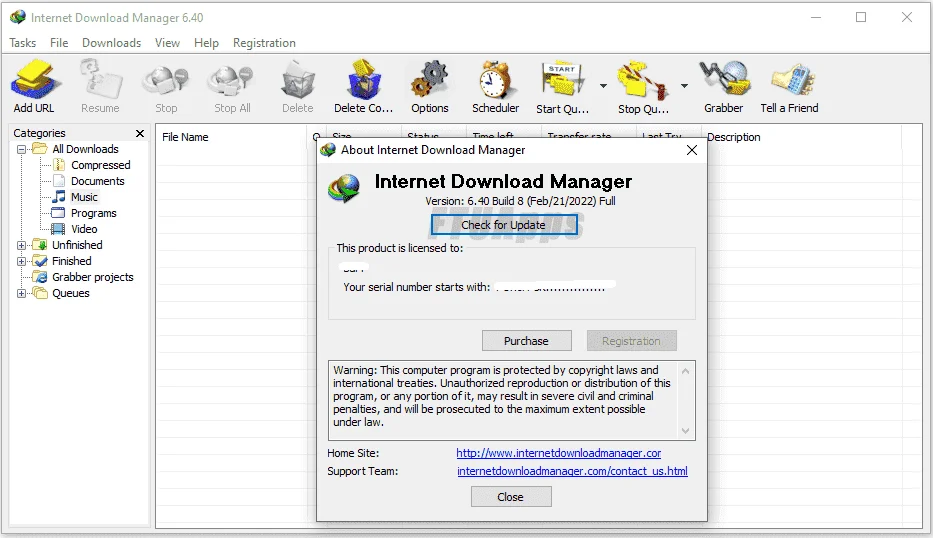Click the greyed Resume toolbar icon
This screenshot has width=933, height=538.
pos(101,79)
